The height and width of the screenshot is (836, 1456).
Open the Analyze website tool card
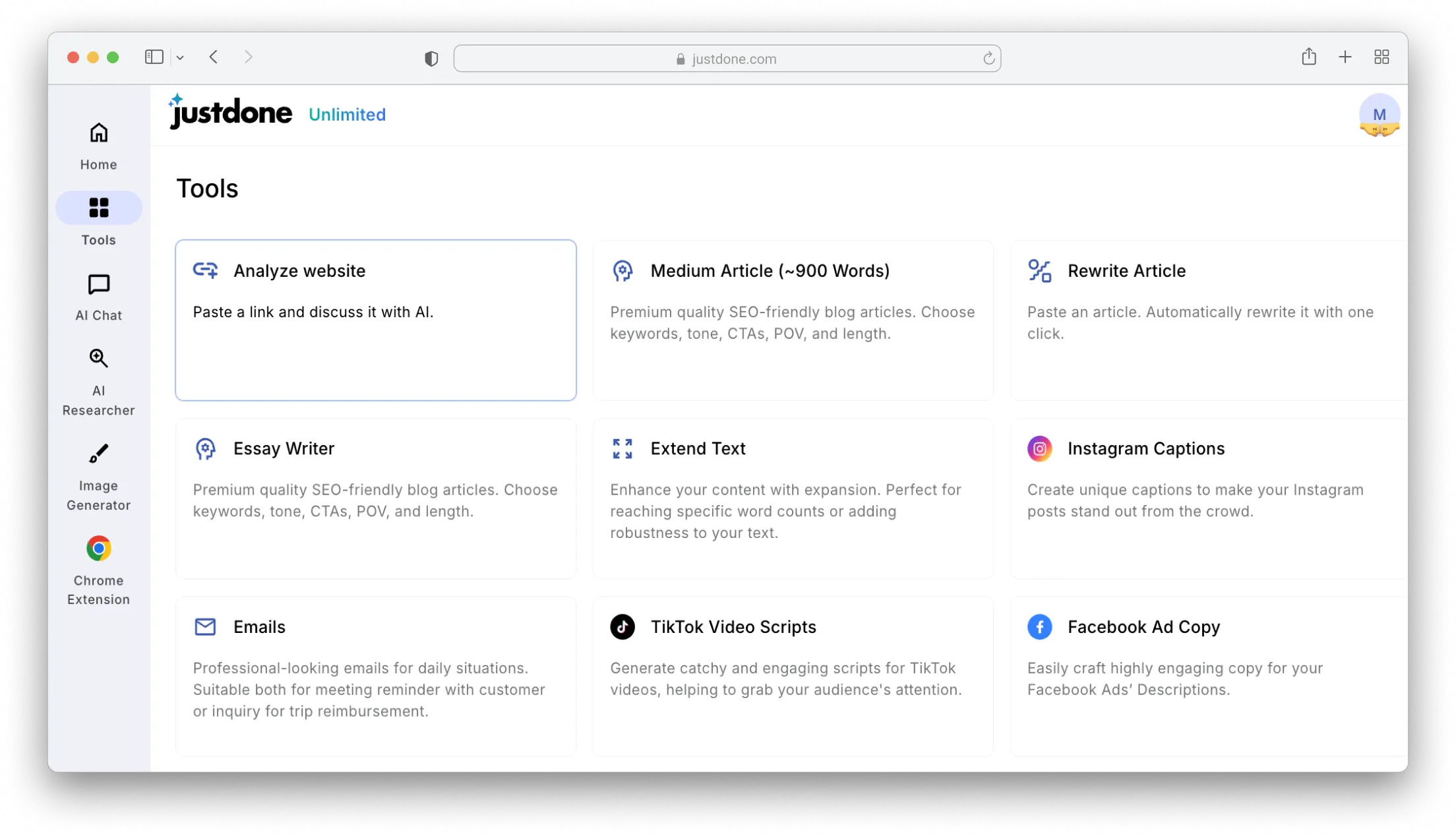pyautogui.click(x=375, y=320)
